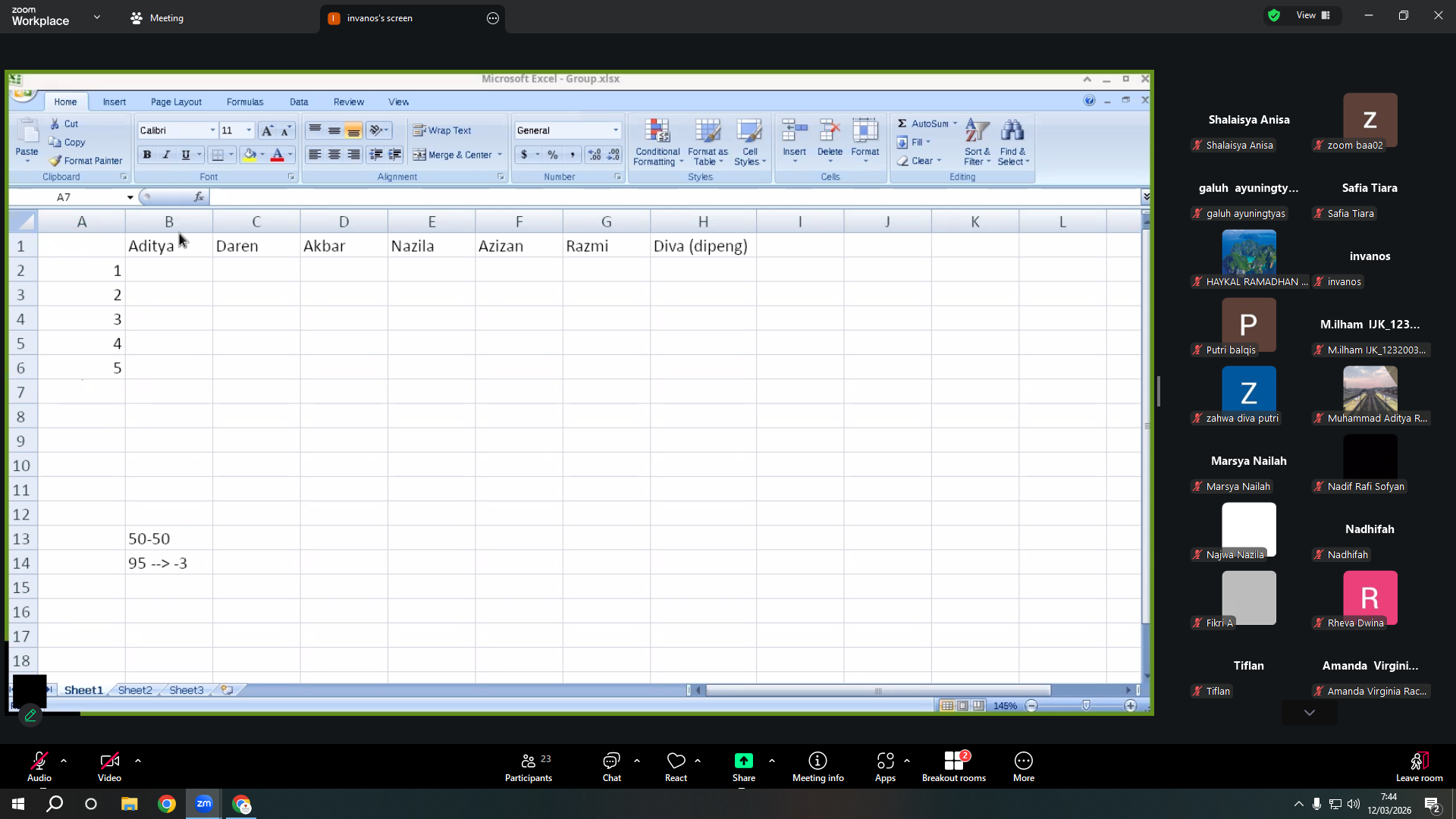The height and width of the screenshot is (819, 1456).
Task: Click the Excel zoom slider handle
Action: tap(1086, 706)
